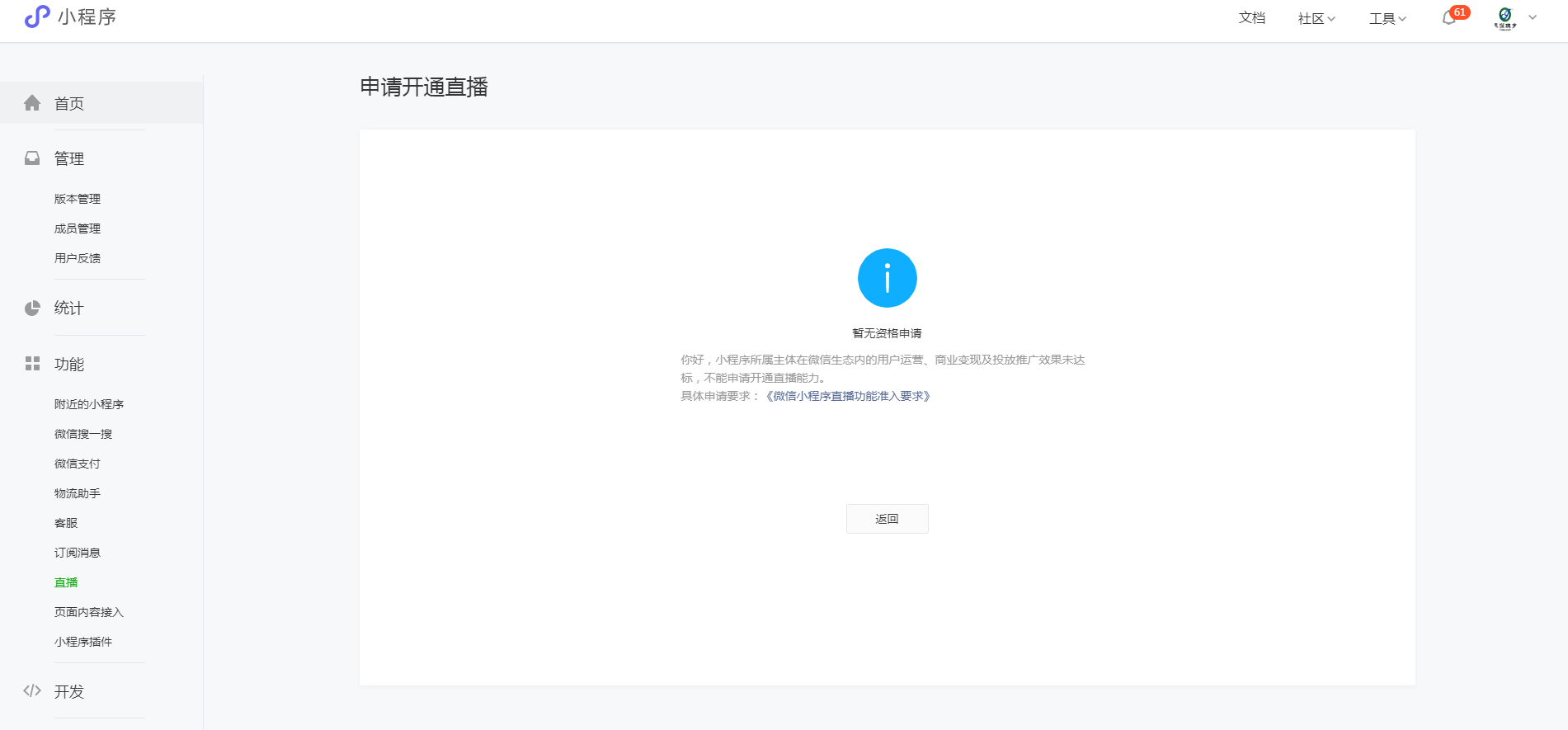Open 页面内容接入 in the sidebar
1568x730 pixels.
tap(89, 612)
